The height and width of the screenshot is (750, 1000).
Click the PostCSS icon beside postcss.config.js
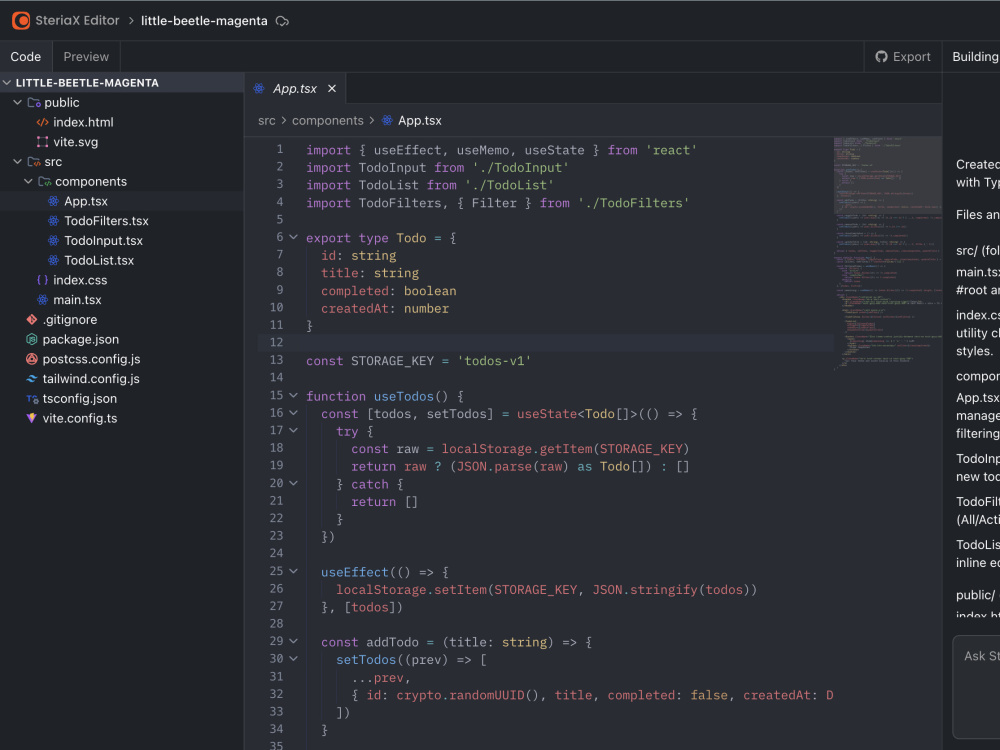coord(32,359)
